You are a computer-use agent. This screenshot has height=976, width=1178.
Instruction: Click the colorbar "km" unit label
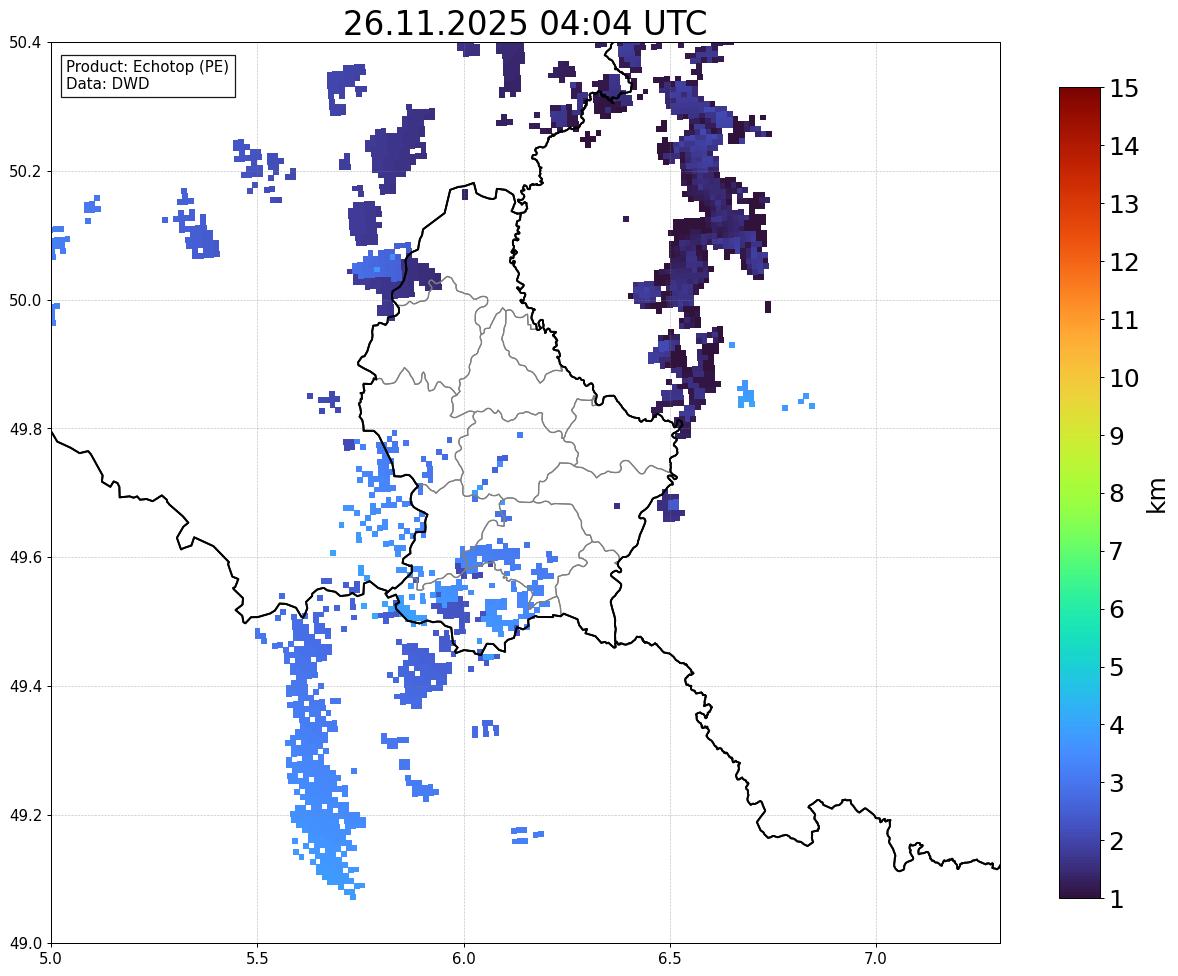1156,495
